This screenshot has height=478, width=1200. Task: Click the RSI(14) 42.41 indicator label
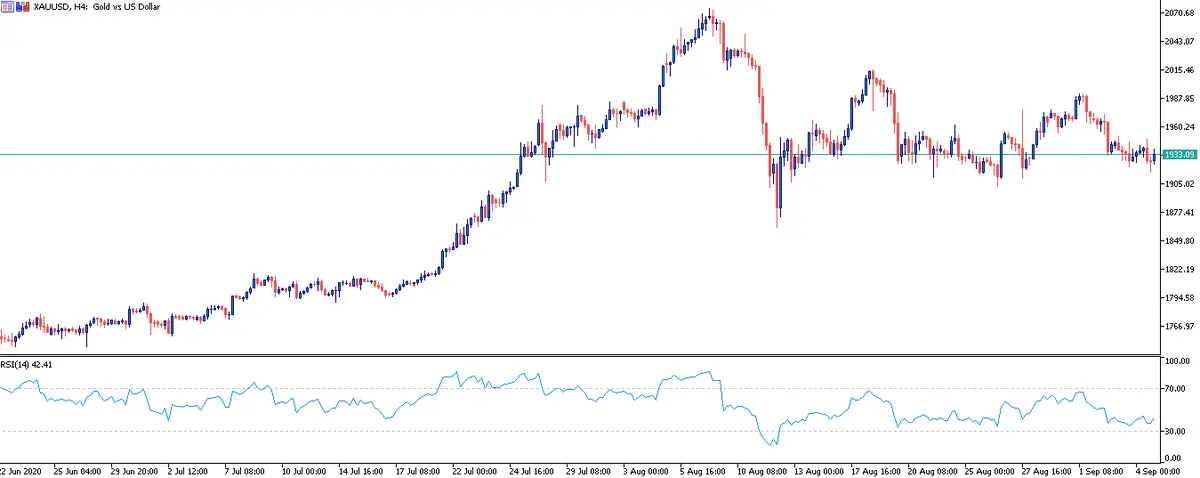click(27, 365)
